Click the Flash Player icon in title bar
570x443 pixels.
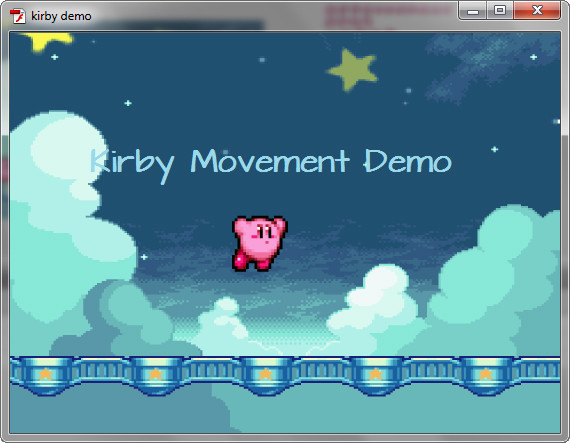[17, 16]
